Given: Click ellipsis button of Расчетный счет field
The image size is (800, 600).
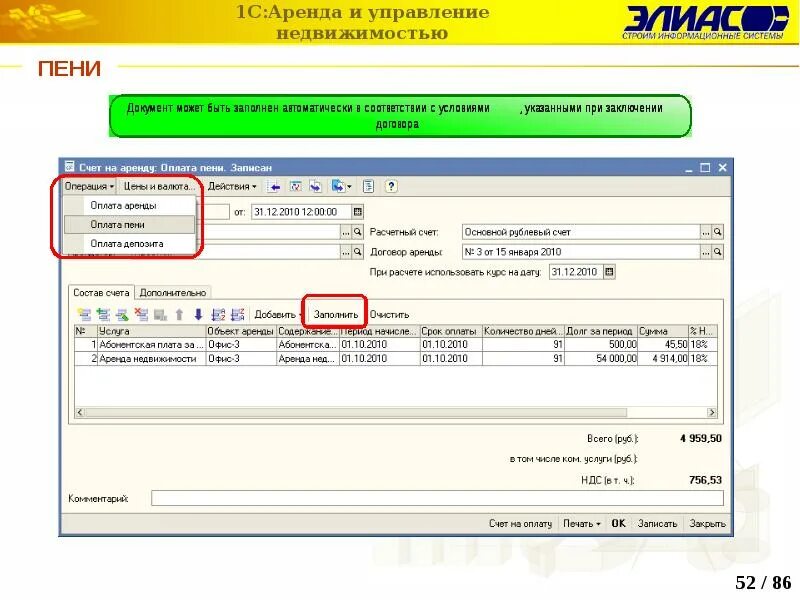Looking at the screenshot, I should coord(706,232).
